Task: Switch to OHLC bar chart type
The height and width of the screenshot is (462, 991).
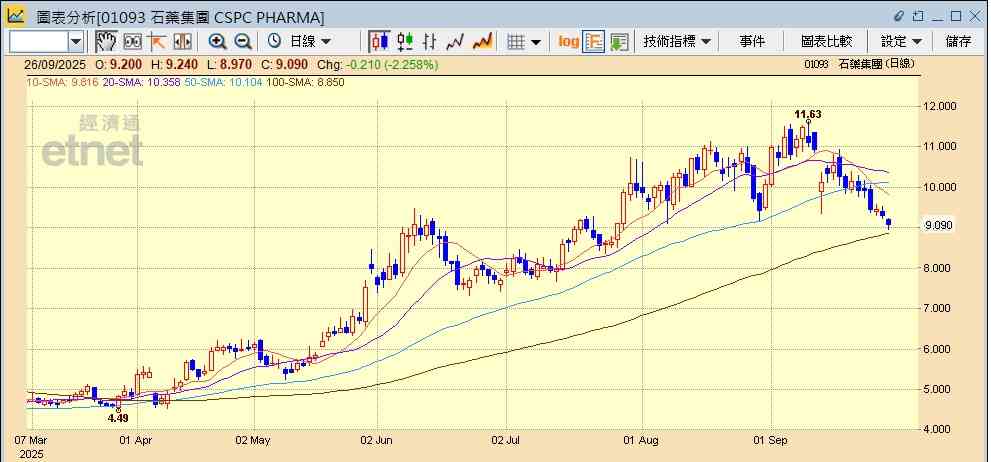Action: point(430,42)
